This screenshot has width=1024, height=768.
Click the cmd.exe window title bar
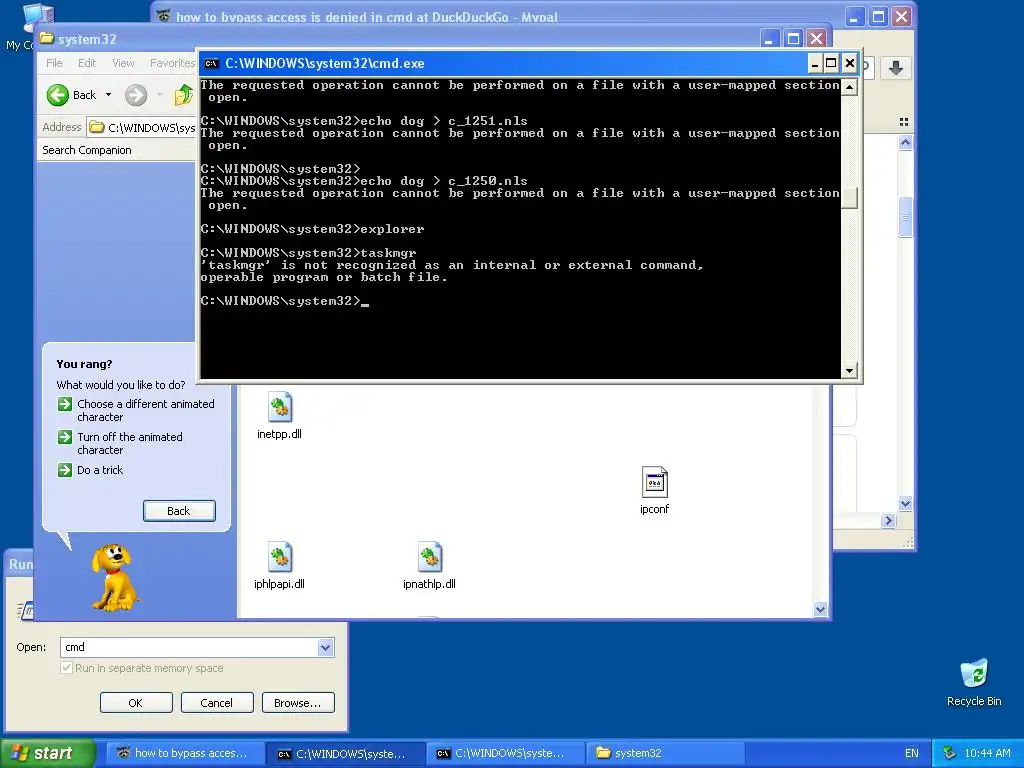[x=503, y=63]
